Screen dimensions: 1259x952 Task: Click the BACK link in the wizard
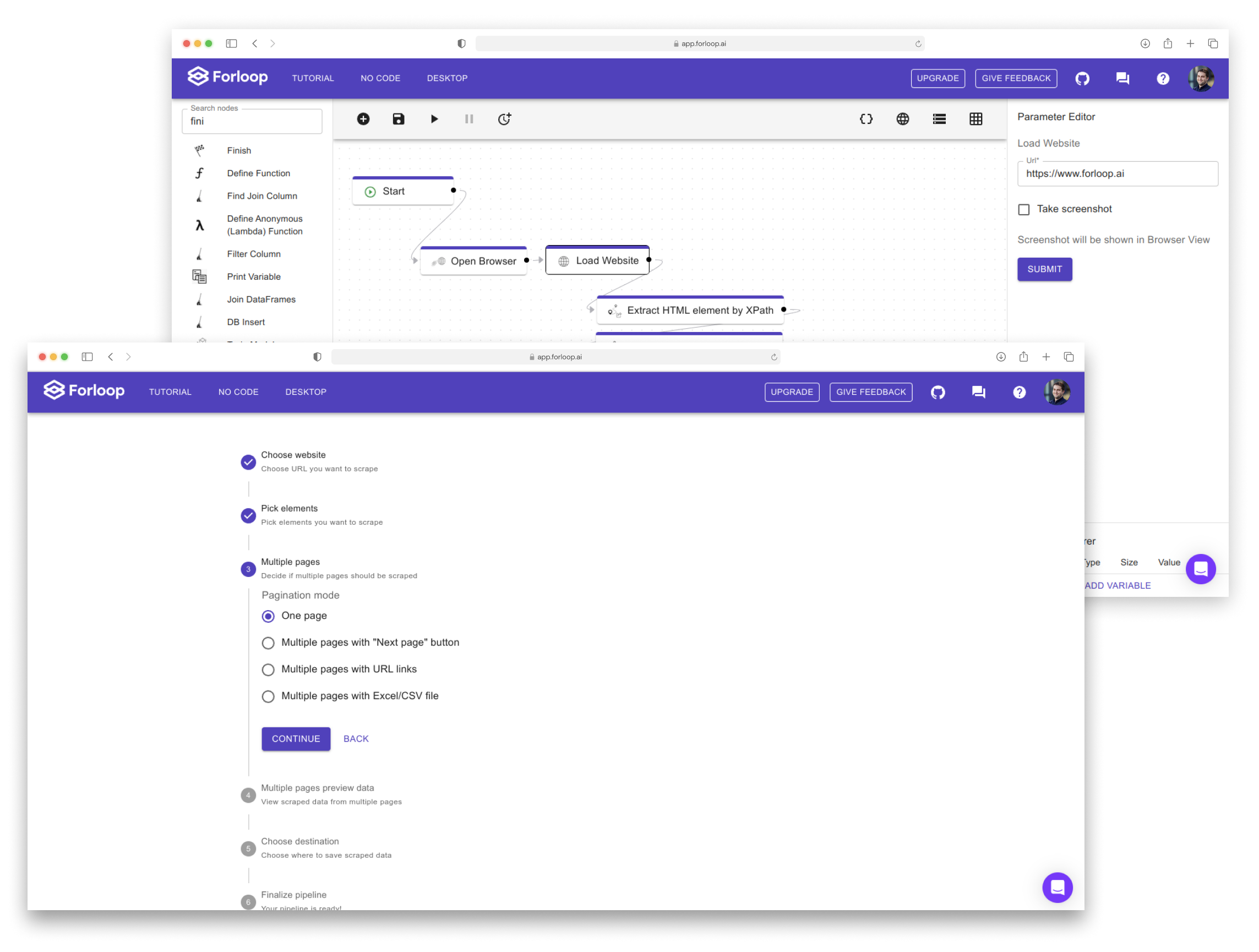tap(356, 738)
